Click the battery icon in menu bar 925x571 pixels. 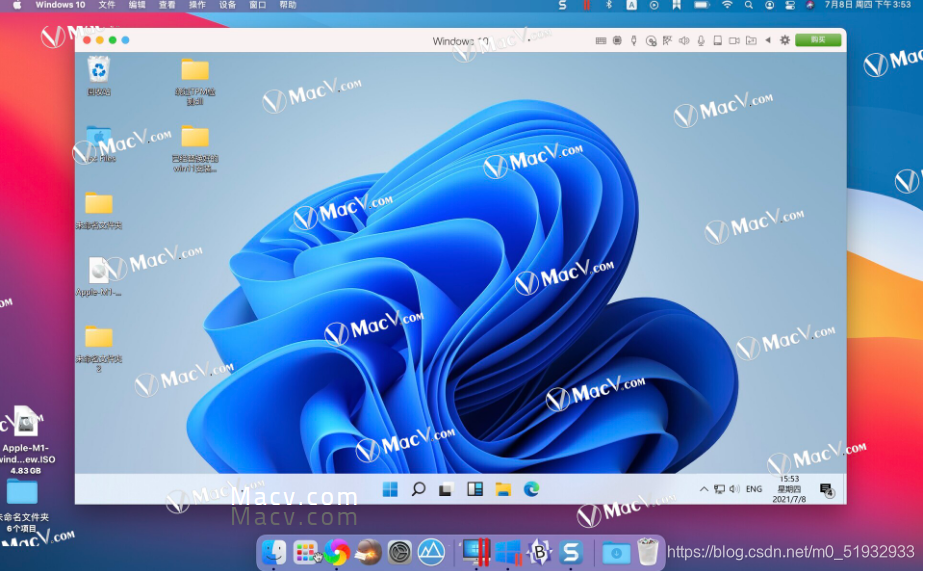tap(701, 5)
